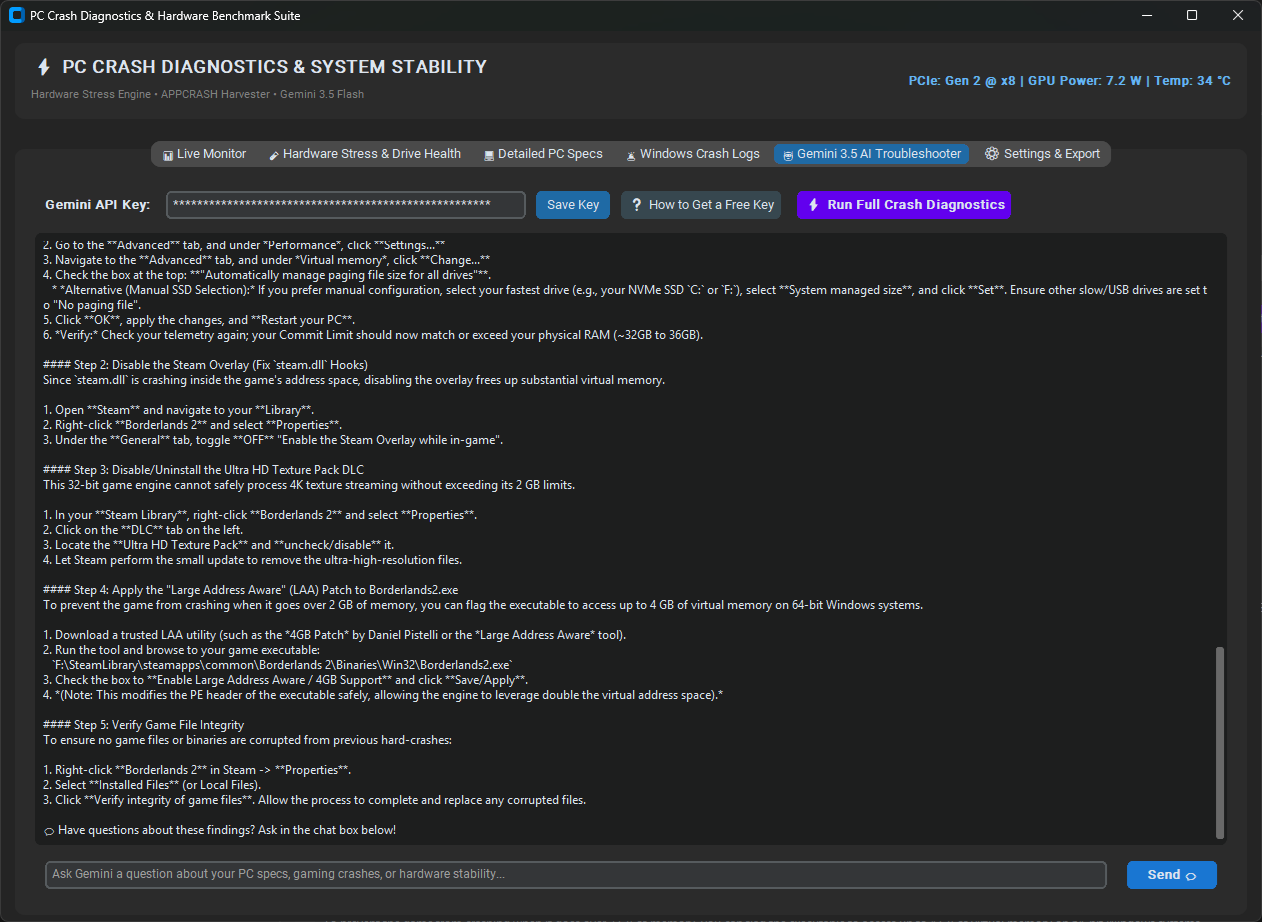
Task: Click the icon beside Detailed PC Specs
Action: 489,155
